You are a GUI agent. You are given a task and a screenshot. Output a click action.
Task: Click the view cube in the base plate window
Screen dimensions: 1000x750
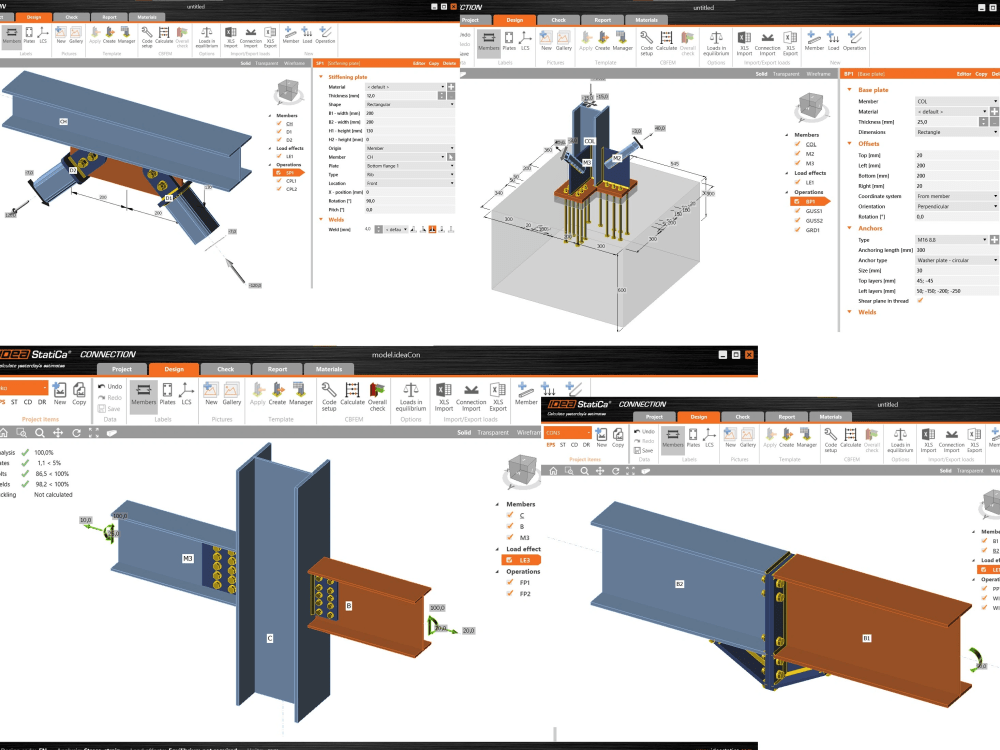tap(811, 106)
